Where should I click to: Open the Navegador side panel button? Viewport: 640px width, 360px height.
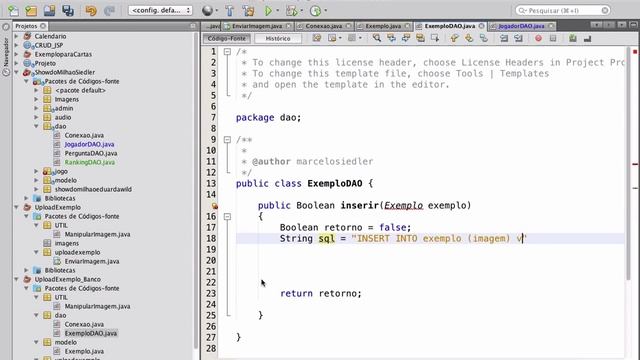[6, 53]
